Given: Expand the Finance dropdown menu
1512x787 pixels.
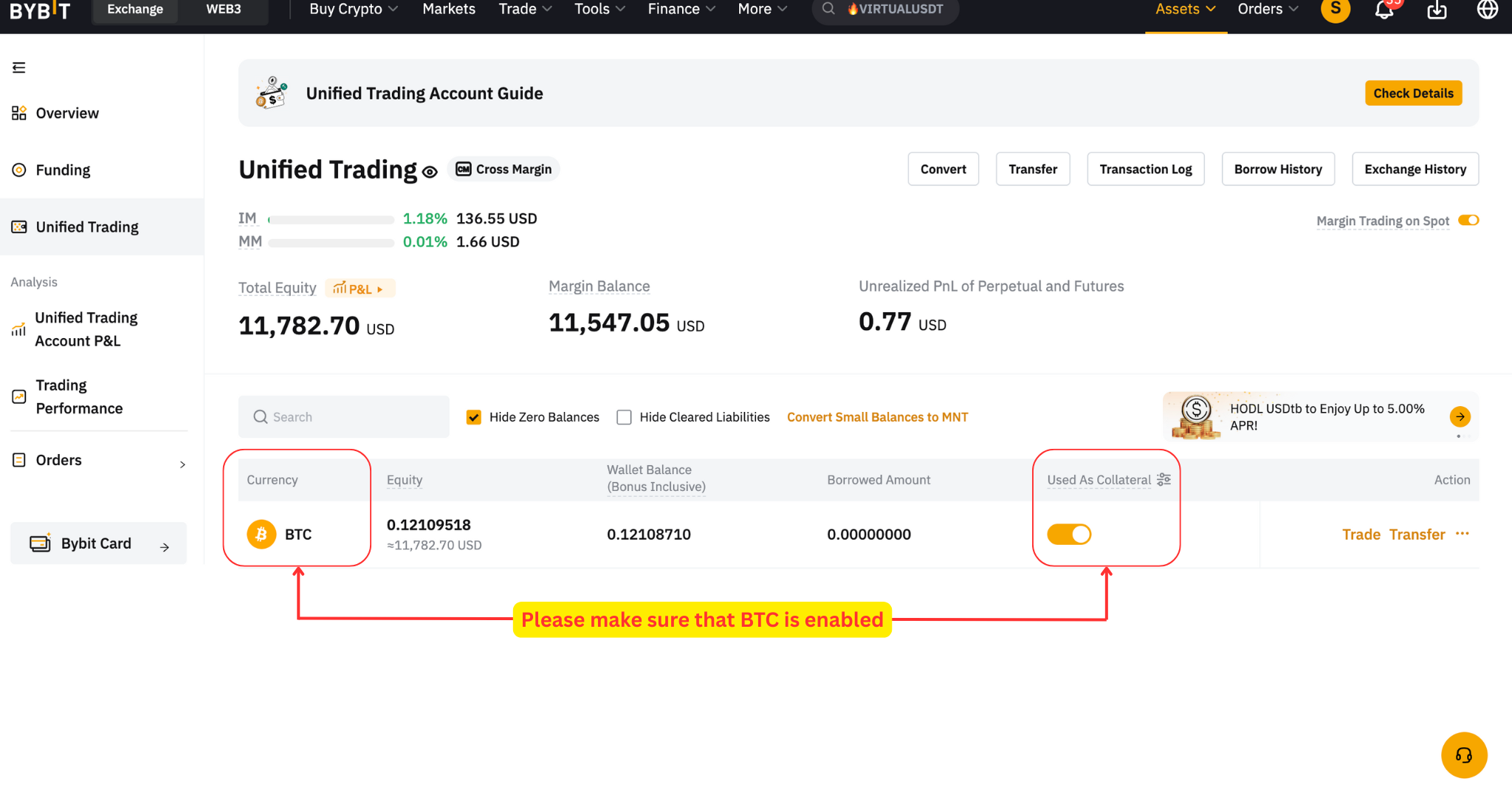Looking at the screenshot, I should (681, 9).
